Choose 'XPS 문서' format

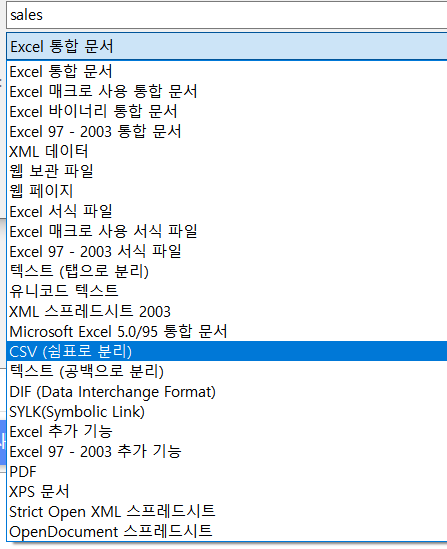pos(226,491)
